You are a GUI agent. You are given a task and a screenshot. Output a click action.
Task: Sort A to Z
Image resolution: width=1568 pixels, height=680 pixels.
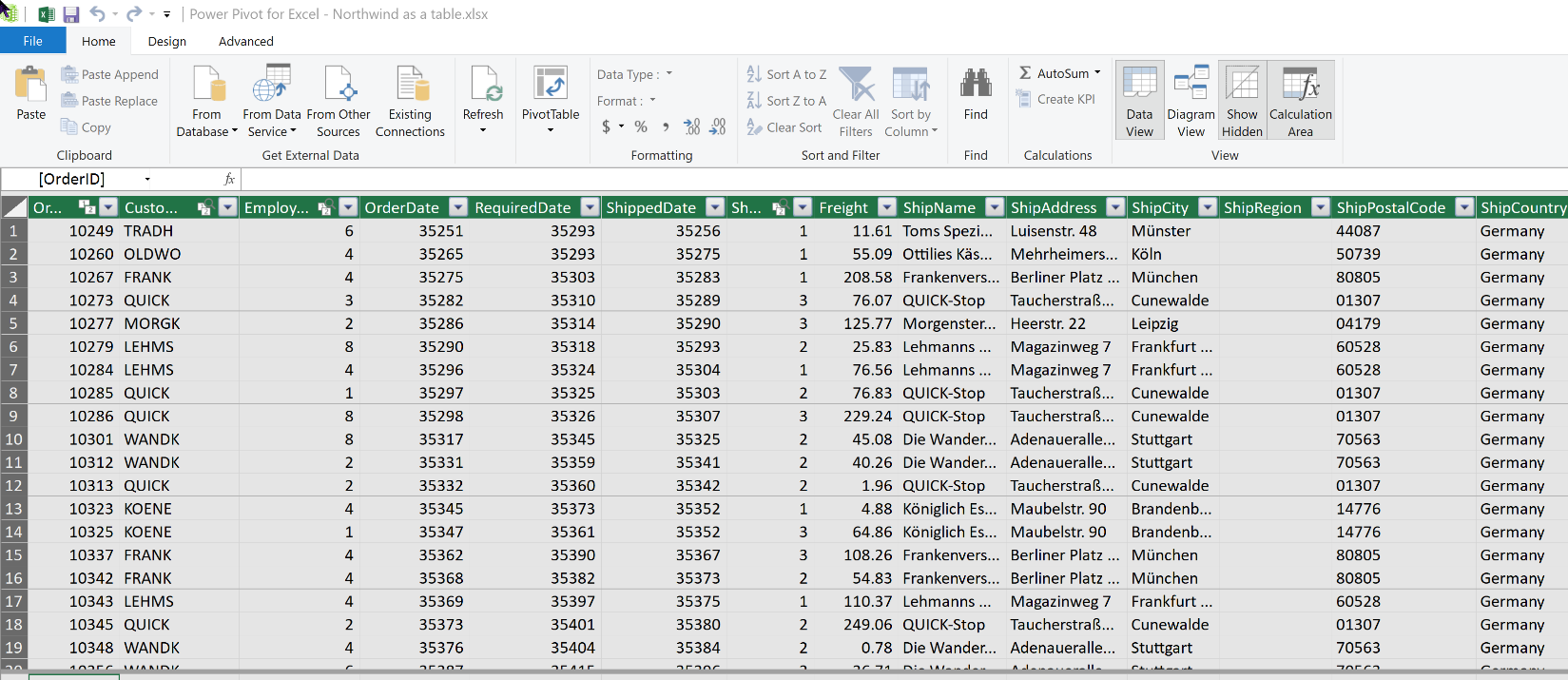(786, 74)
